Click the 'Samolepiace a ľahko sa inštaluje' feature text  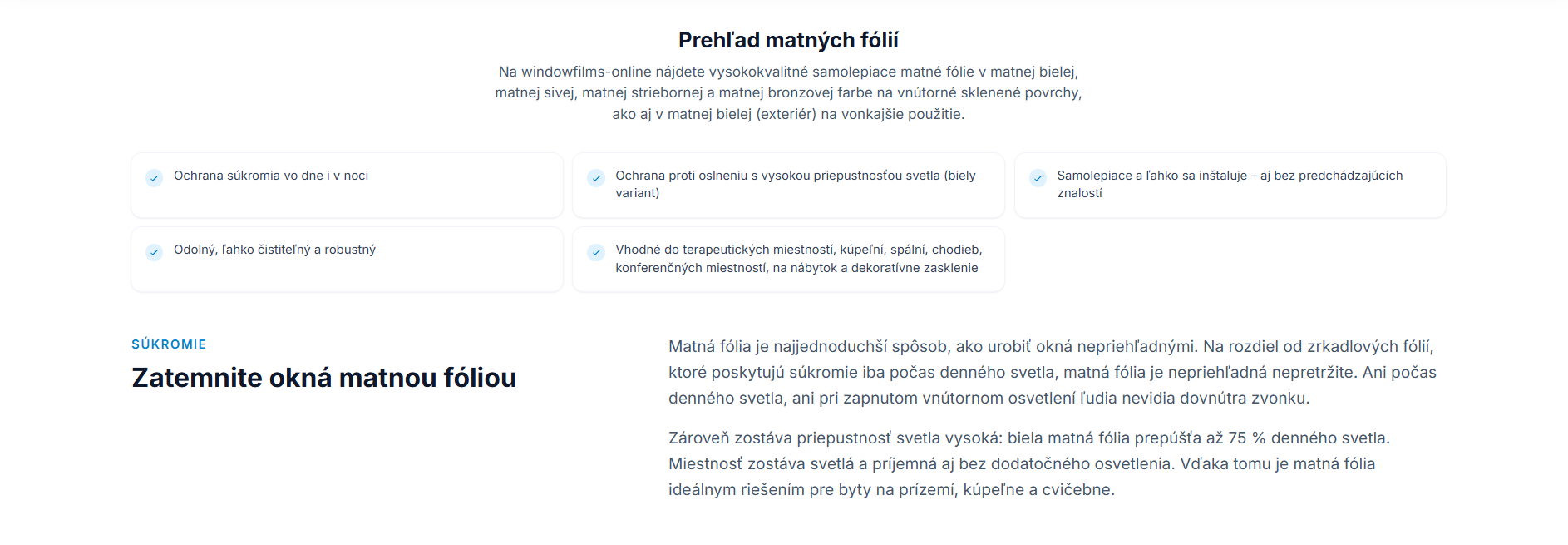point(1229,184)
